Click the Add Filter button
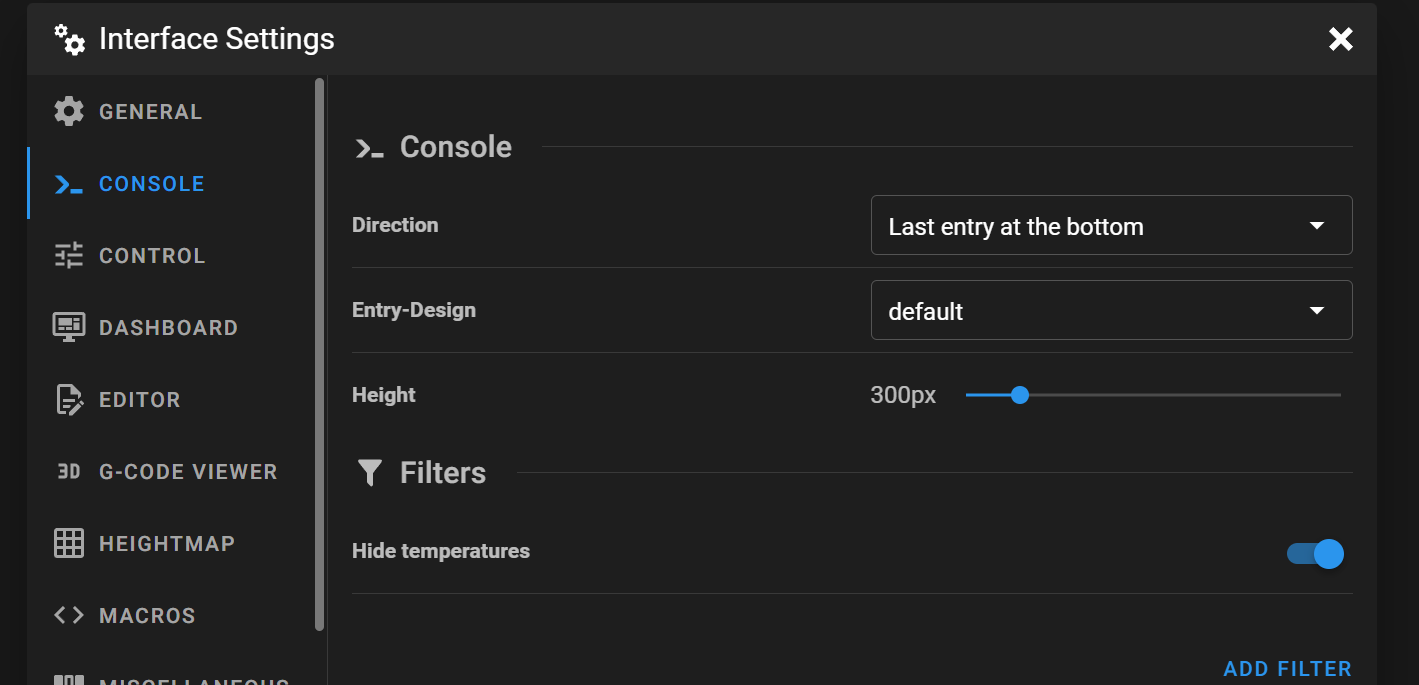The height and width of the screenshot is (685, 1419). [x=1287, y=668]
